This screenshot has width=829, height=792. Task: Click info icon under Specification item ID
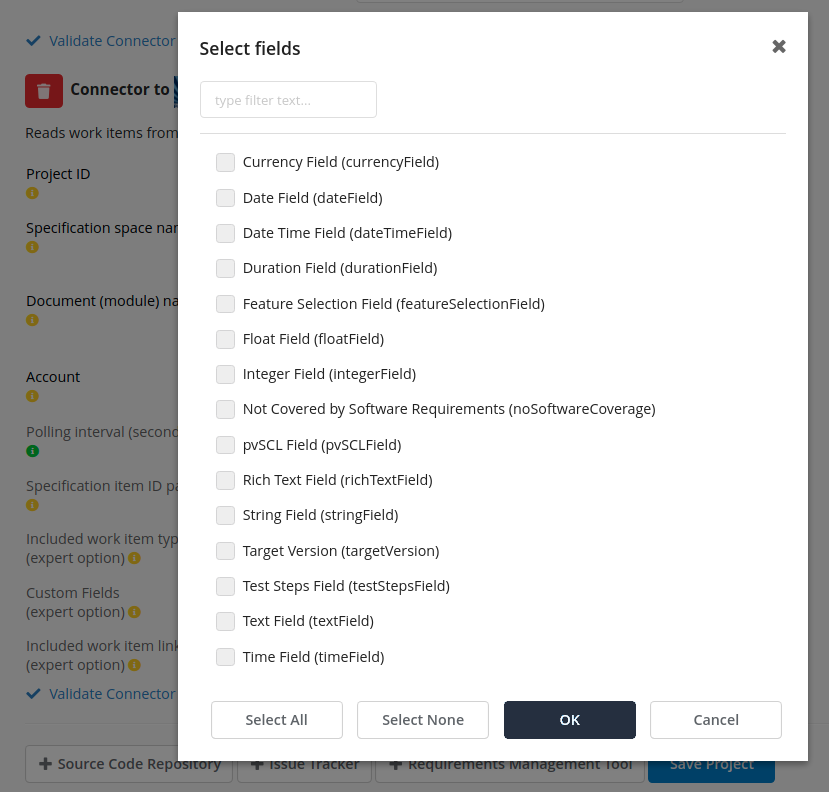coord(32,505)
